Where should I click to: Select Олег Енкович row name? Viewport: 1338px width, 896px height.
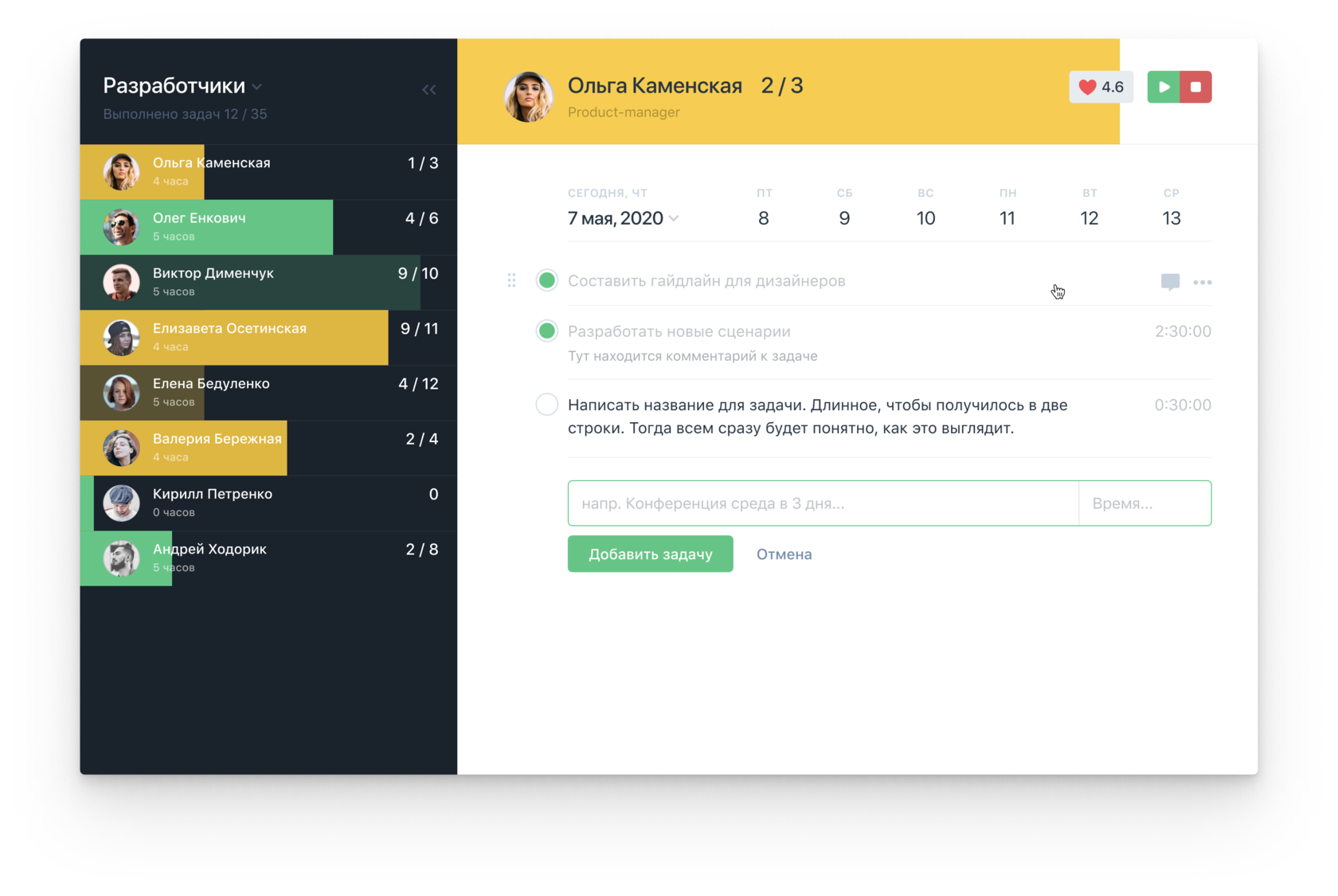point(199,218)
